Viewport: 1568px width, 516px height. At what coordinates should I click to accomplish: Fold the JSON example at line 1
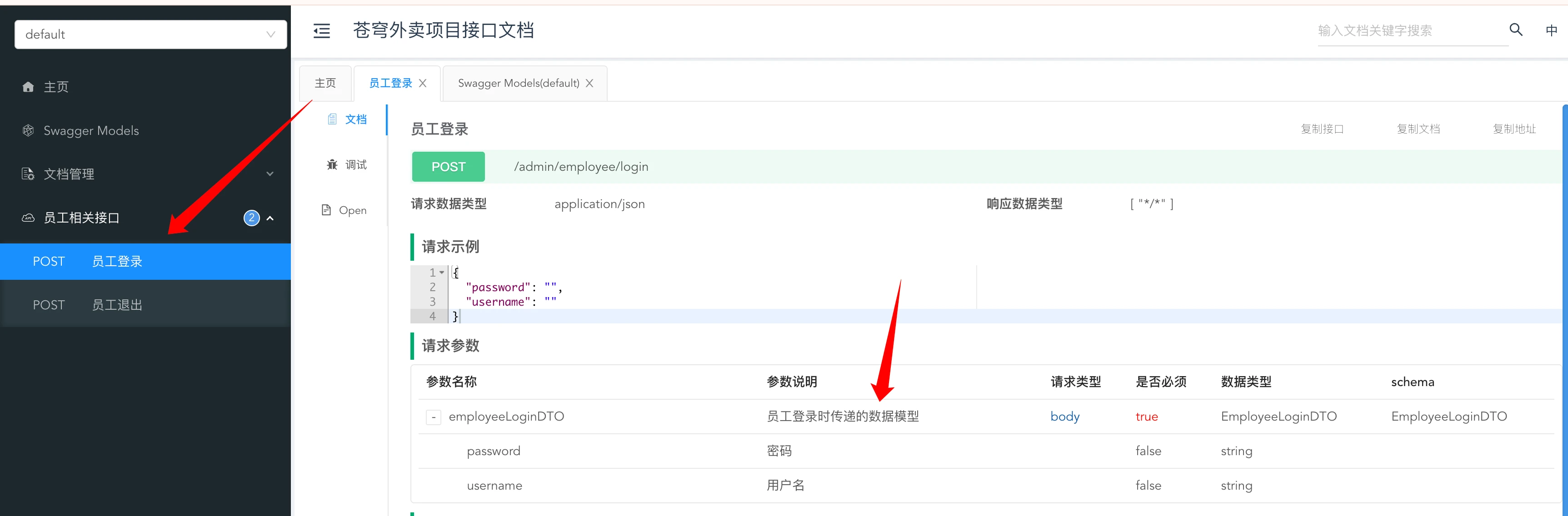coord(442,273)
